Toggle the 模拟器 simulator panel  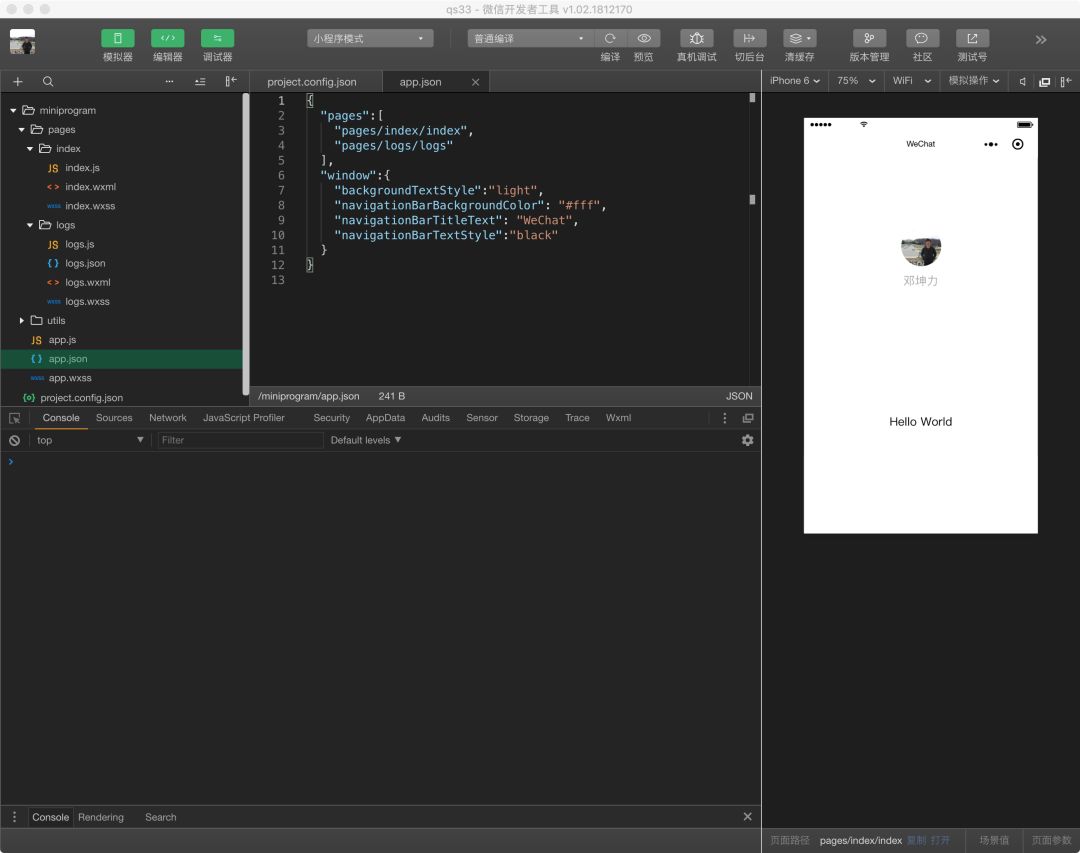118,39
